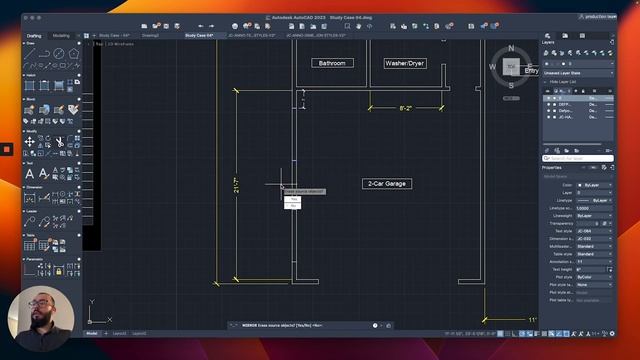Click the Text height value field
Screen dimensions: 640x360
coord(591,269)
